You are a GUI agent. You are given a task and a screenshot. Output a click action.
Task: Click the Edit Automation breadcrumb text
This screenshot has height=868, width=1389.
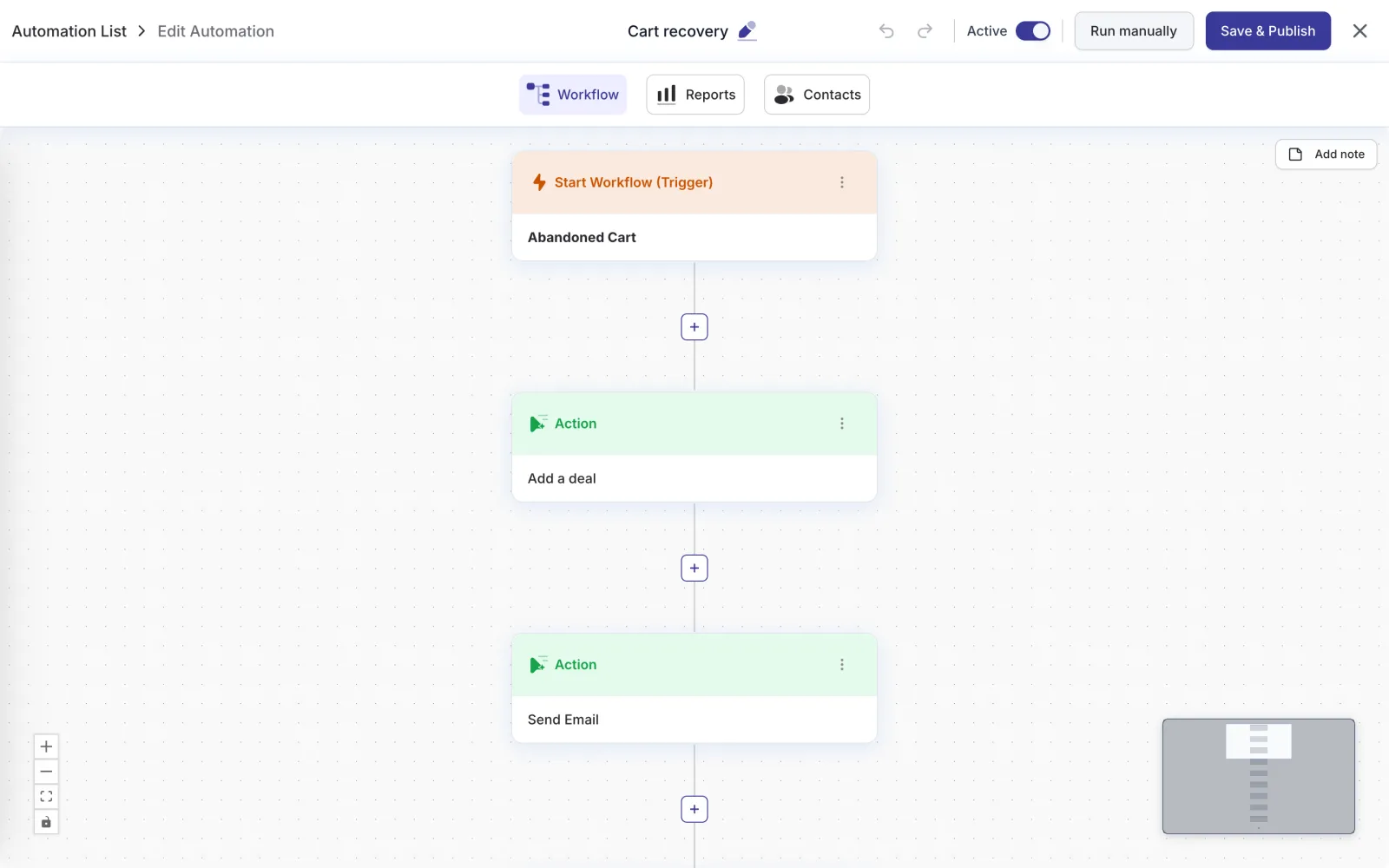(216, 31)
